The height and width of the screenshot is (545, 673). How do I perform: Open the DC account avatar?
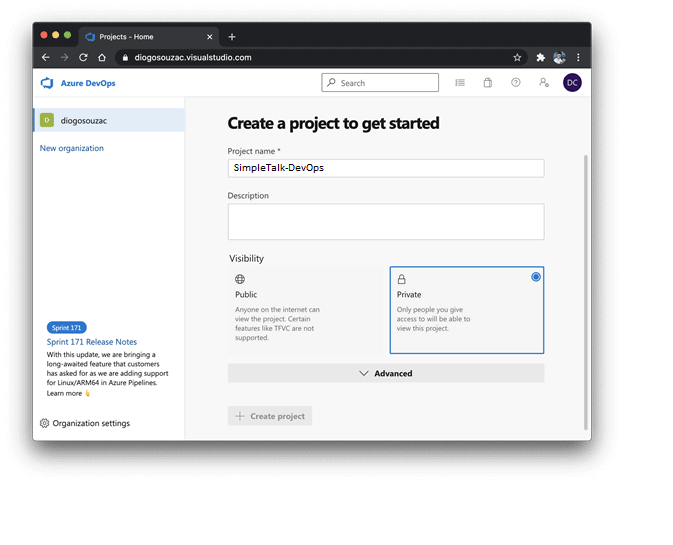pos(572,82)
